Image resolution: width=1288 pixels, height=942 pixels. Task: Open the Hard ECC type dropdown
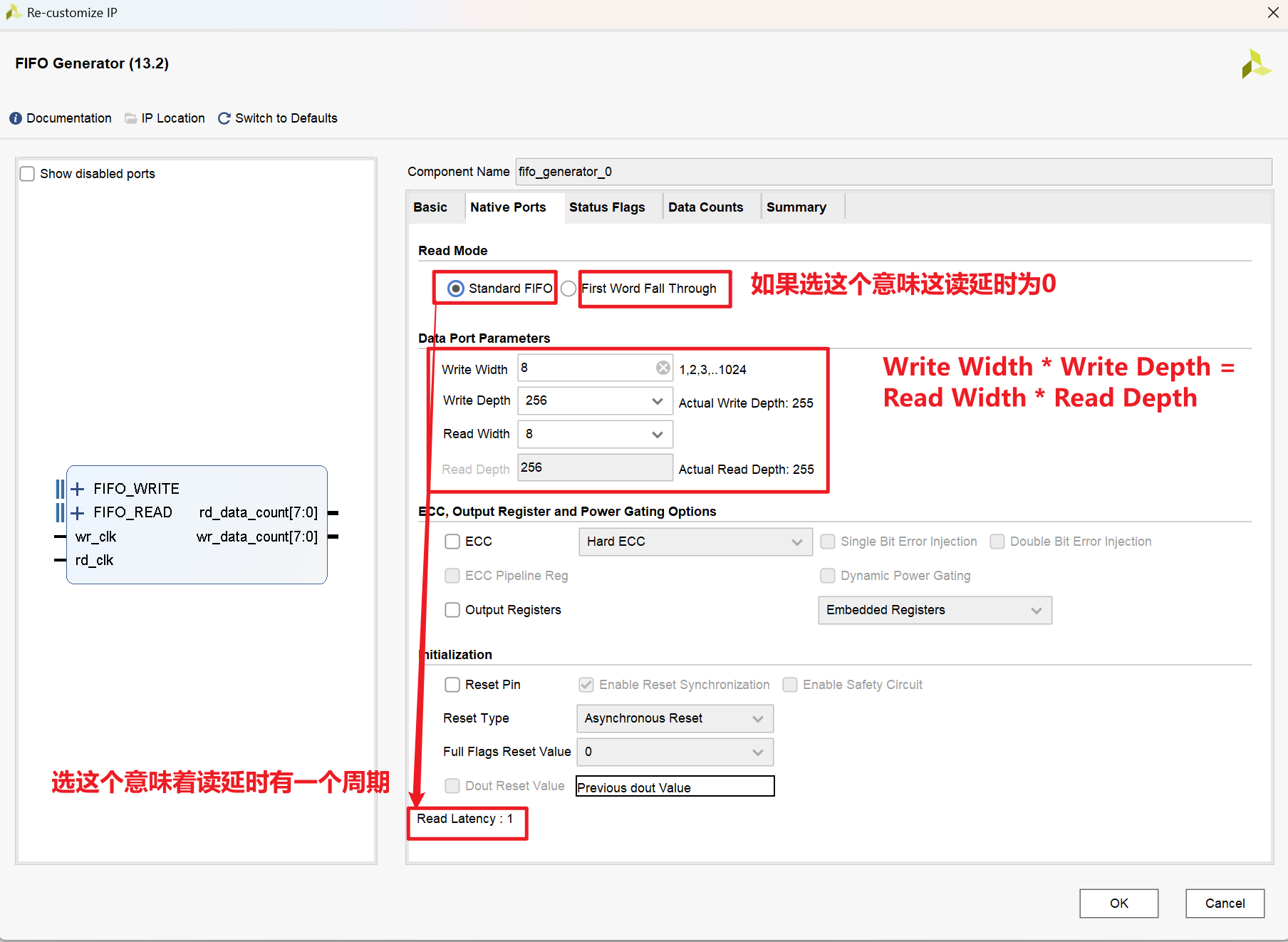click(695, 542)
